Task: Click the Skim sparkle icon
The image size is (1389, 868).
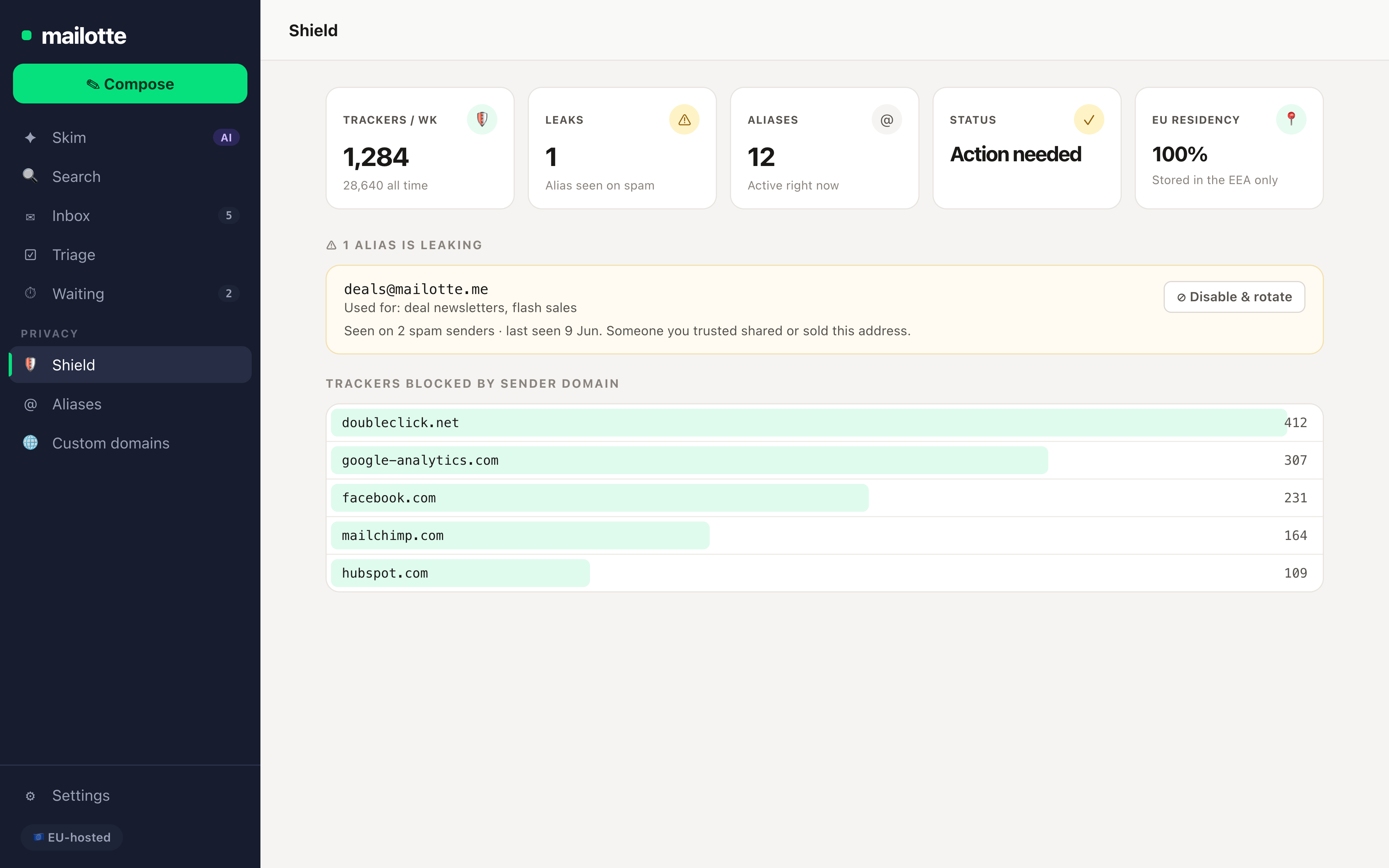Action: 30,138
